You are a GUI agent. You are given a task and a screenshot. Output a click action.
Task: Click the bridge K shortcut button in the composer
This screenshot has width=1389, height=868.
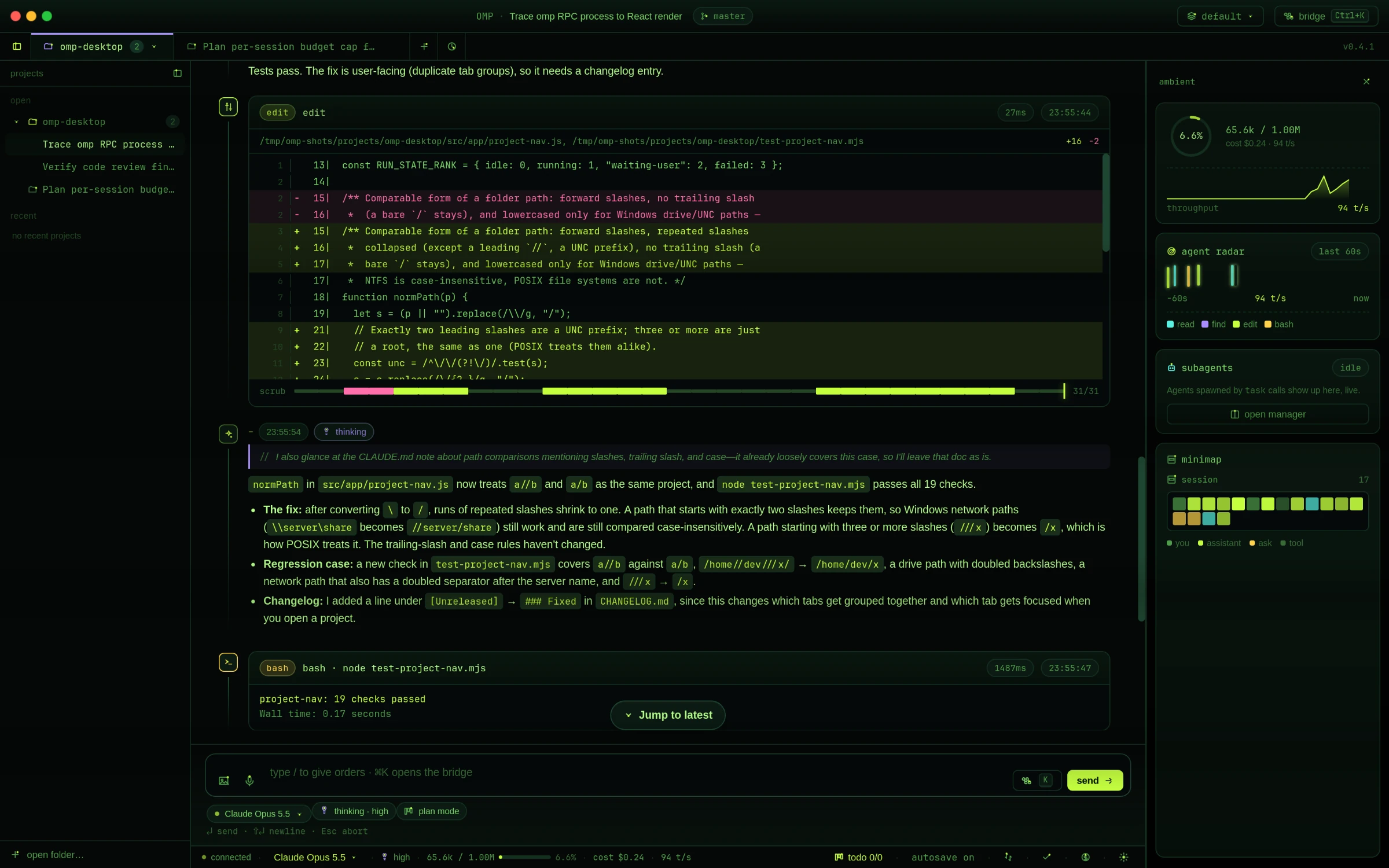click(x=1037, y=780)
